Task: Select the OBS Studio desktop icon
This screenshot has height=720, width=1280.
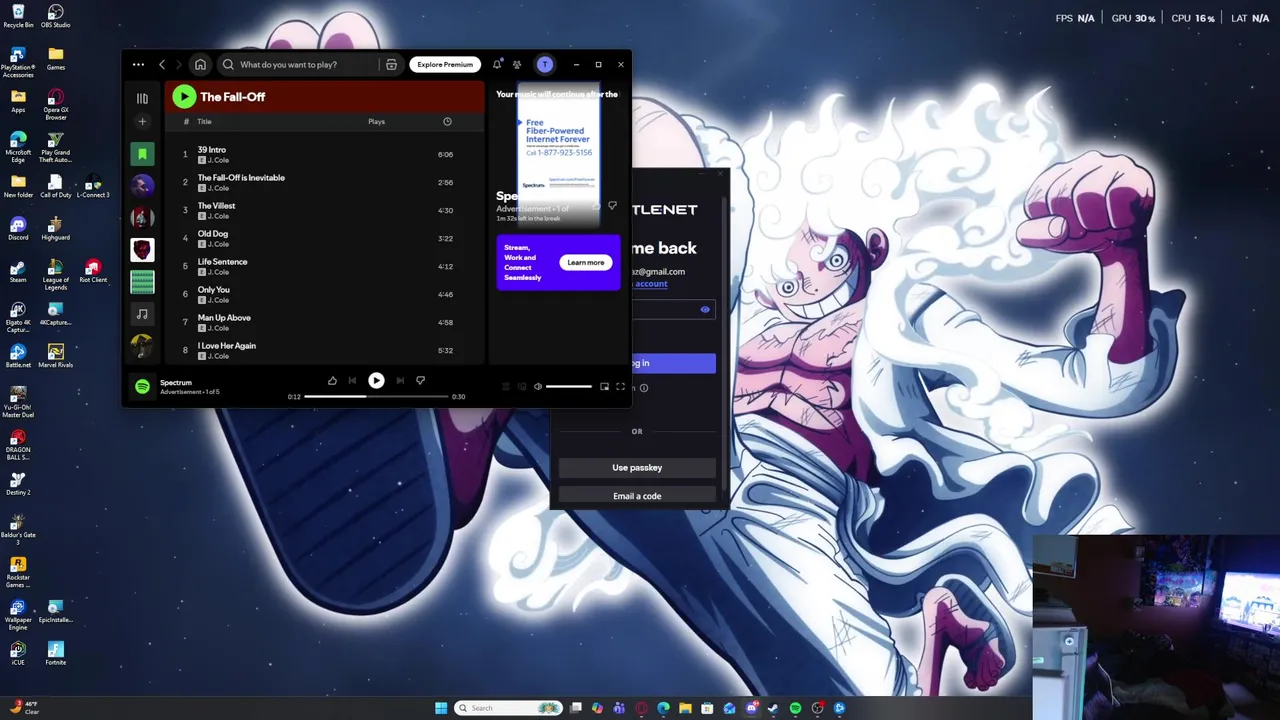Action: click(56, 17)
